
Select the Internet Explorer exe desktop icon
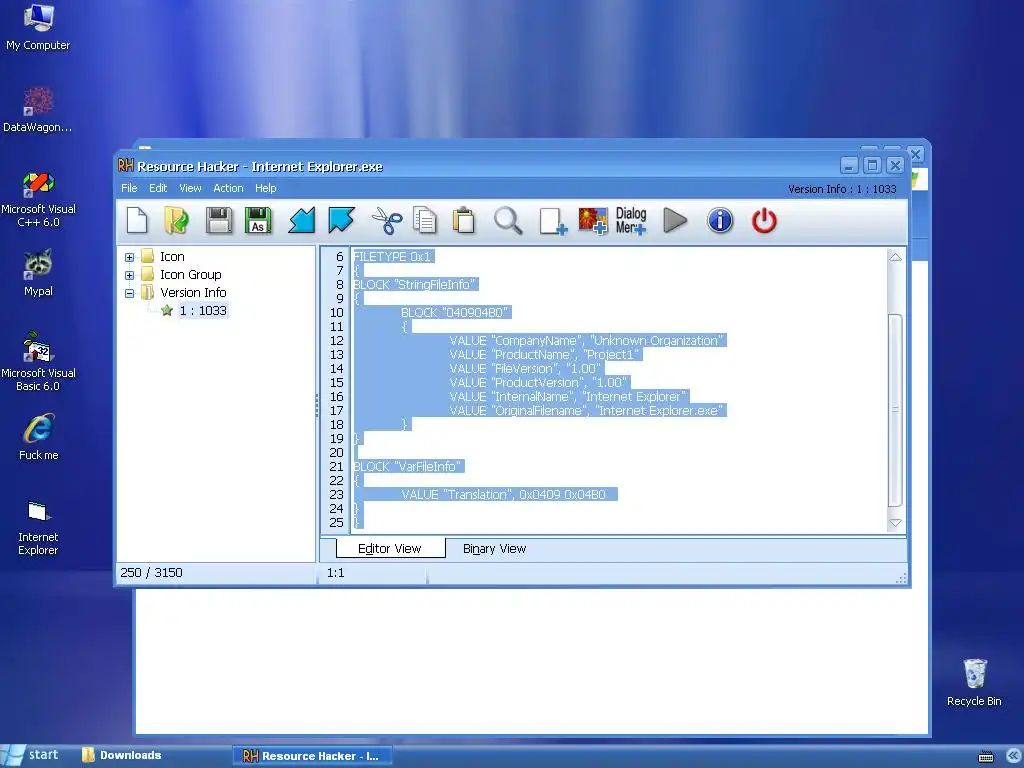pos(38,528)
